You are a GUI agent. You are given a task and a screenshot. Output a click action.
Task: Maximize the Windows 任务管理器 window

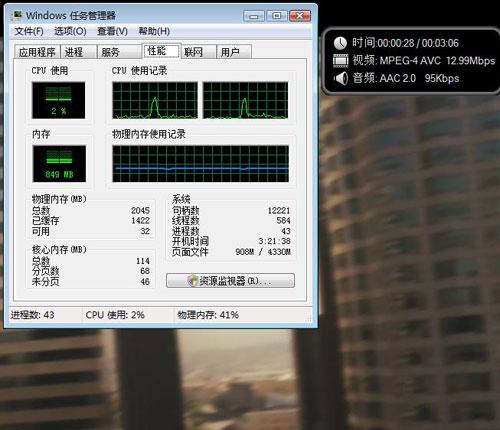pyautogui.click(x=276, y=16)
